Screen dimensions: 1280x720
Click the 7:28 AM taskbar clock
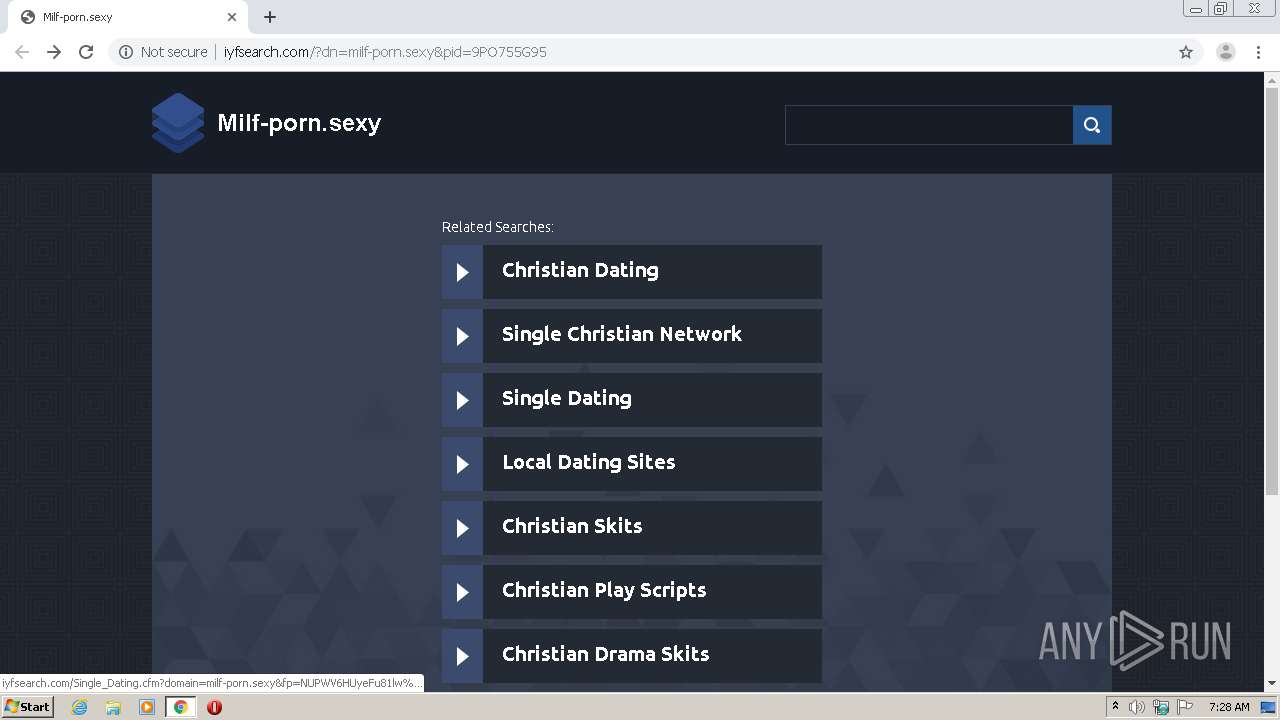coord(1229,707)
